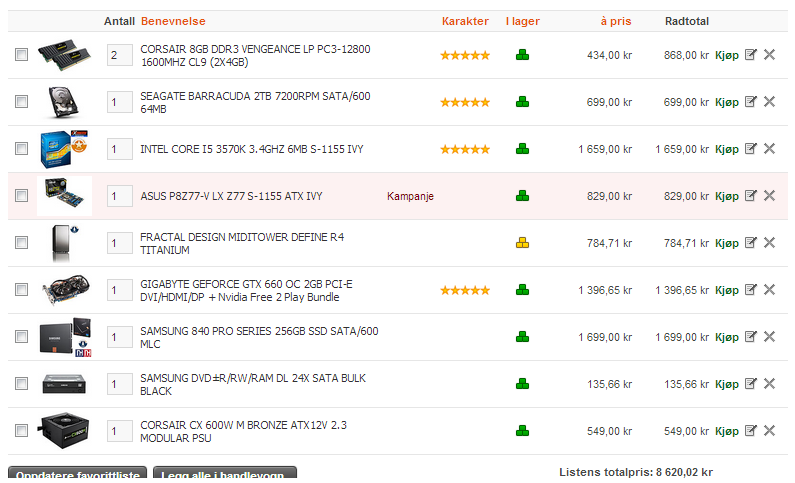Click the stock icon for Samsung 840 Pro
This screenshot has height=483, width=795.
pyautogui.click(x=522, y=337)
